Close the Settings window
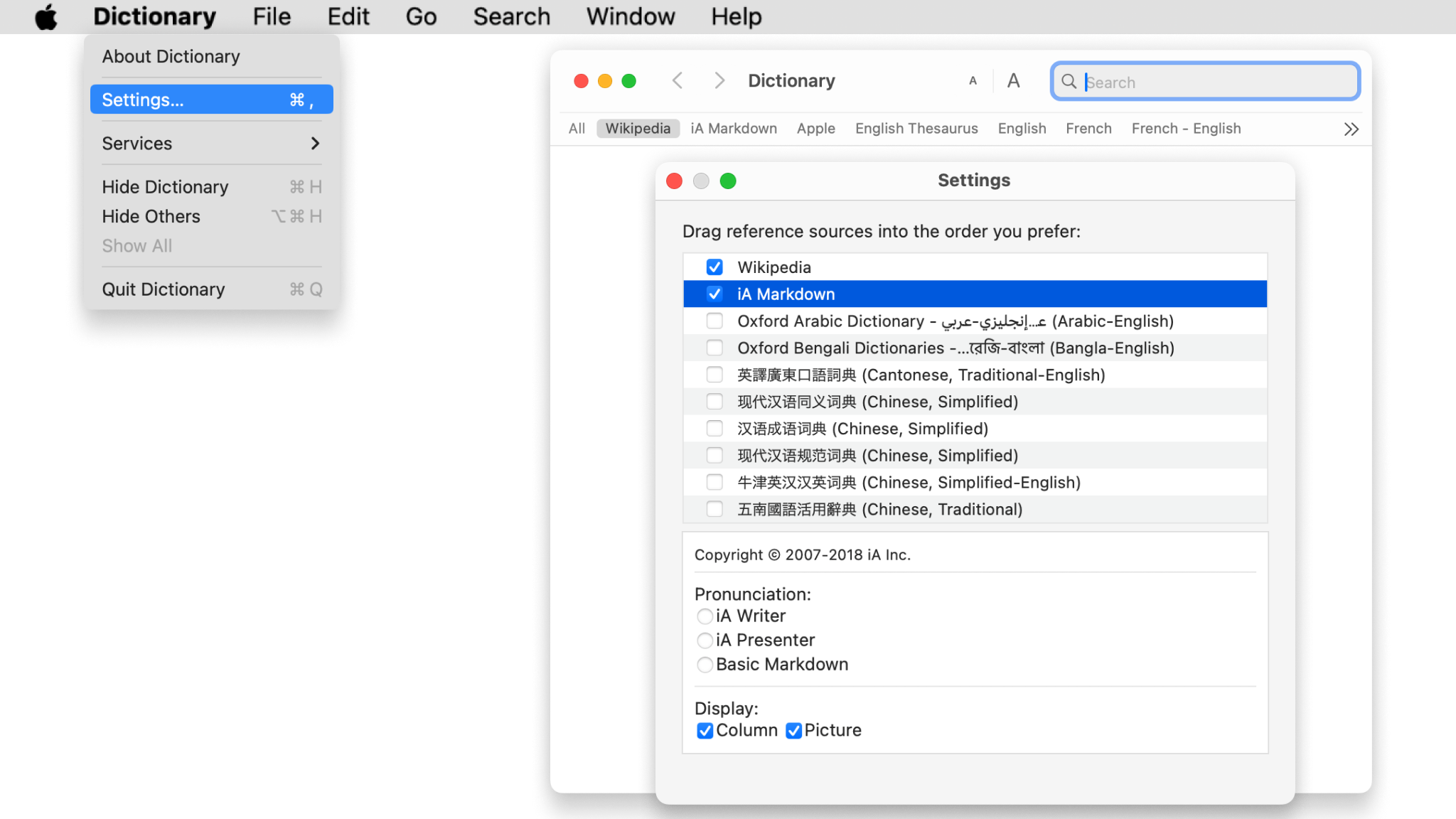This screenshot has height=819, width=1456. (x=675, y=181)
